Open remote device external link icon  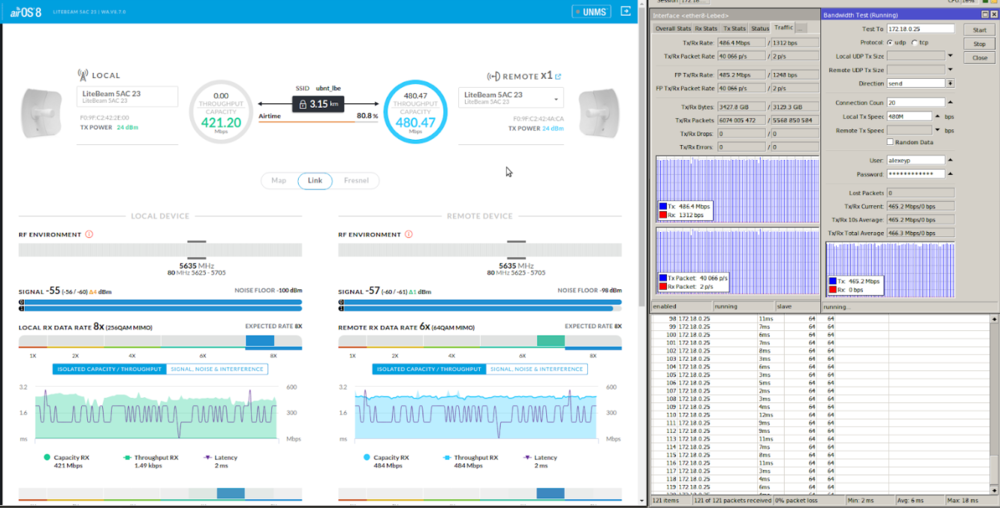pos(558,76)
